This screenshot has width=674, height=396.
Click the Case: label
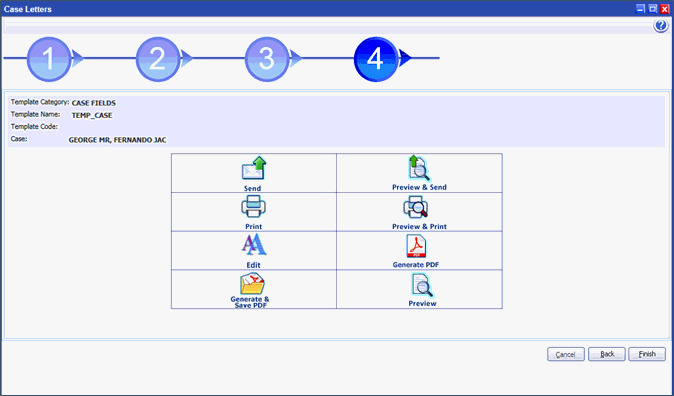pos(19,139)
